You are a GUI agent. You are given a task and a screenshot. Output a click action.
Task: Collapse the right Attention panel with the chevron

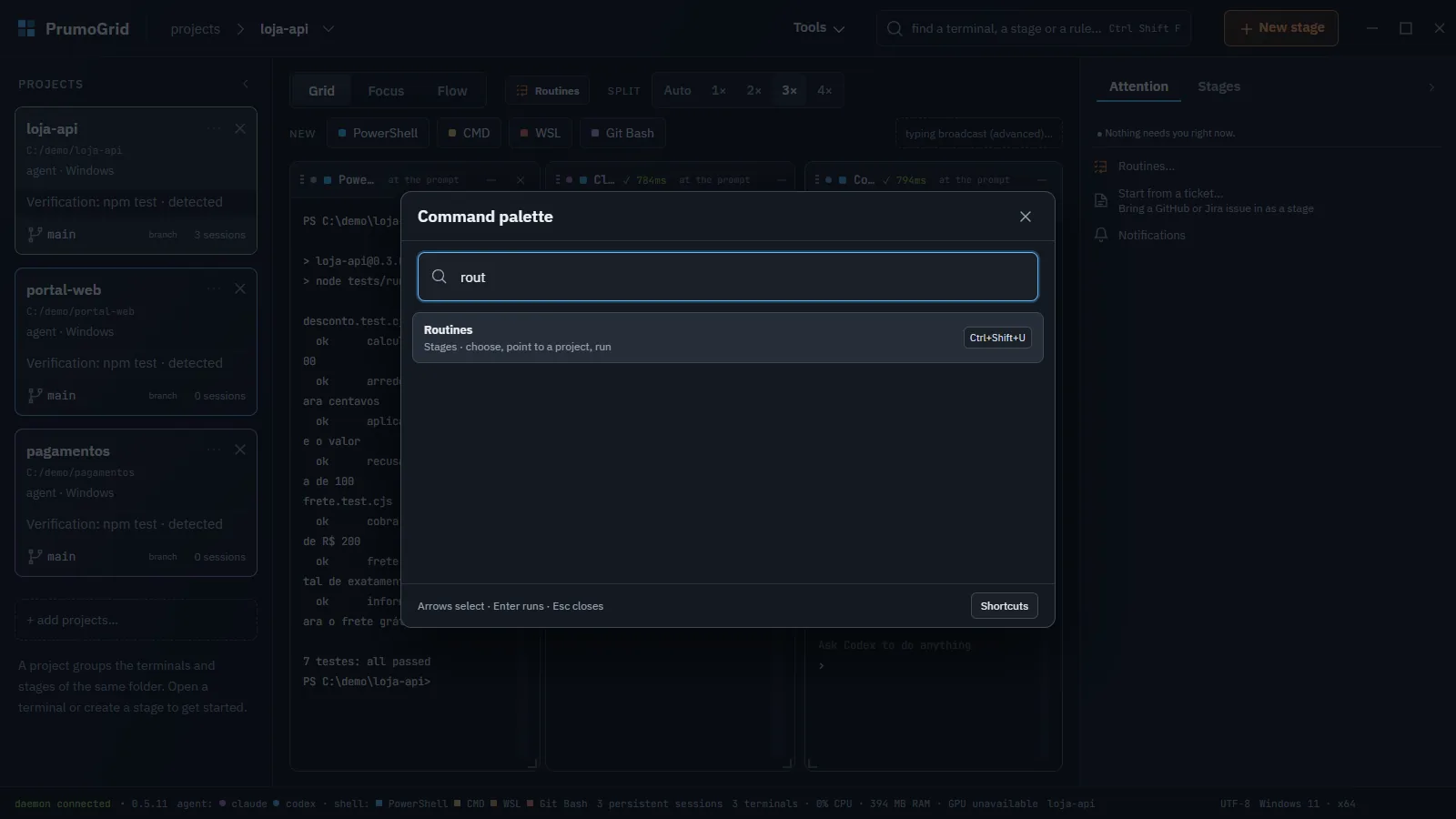pos(1431,87)
